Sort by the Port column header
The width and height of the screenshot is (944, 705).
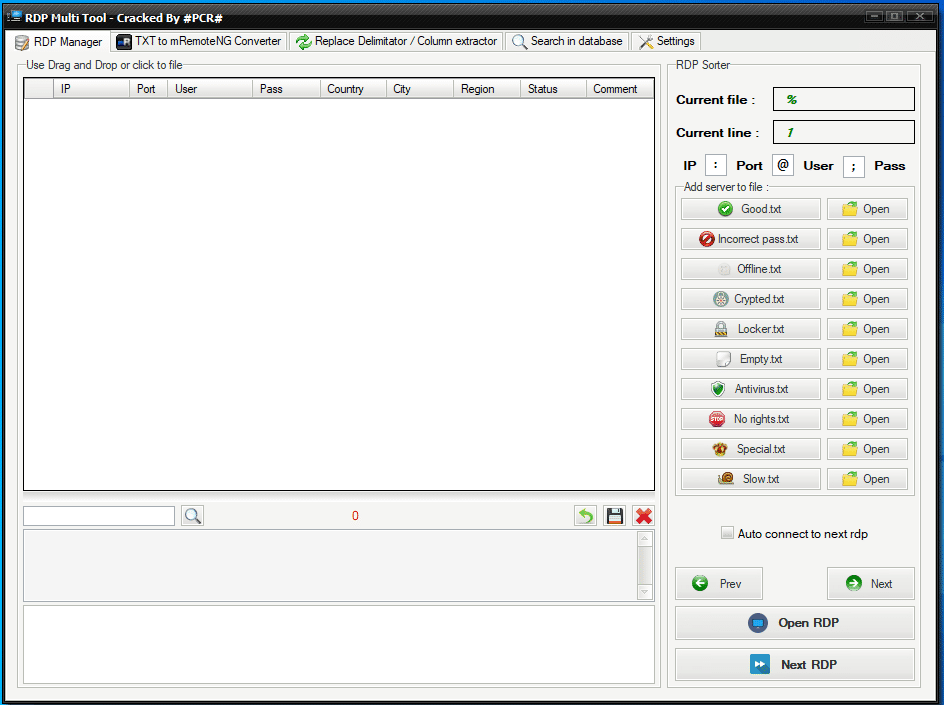point(148,89)
